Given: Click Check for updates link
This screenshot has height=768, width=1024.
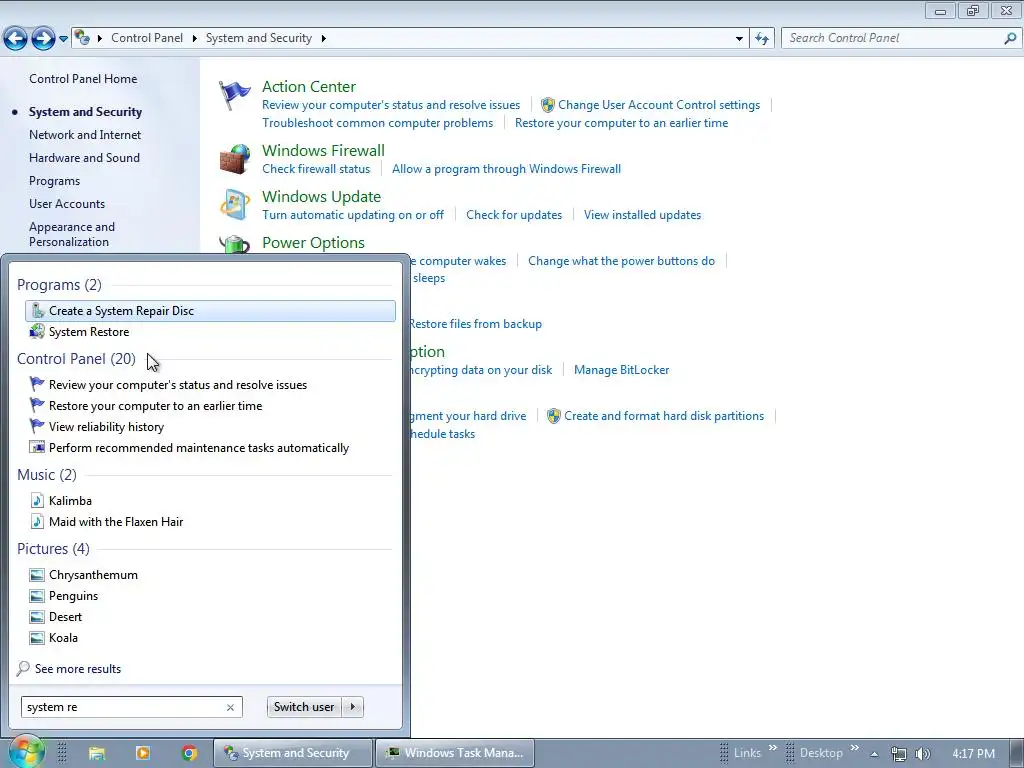Looking at the screenshot, I should (x=514, y=215).
